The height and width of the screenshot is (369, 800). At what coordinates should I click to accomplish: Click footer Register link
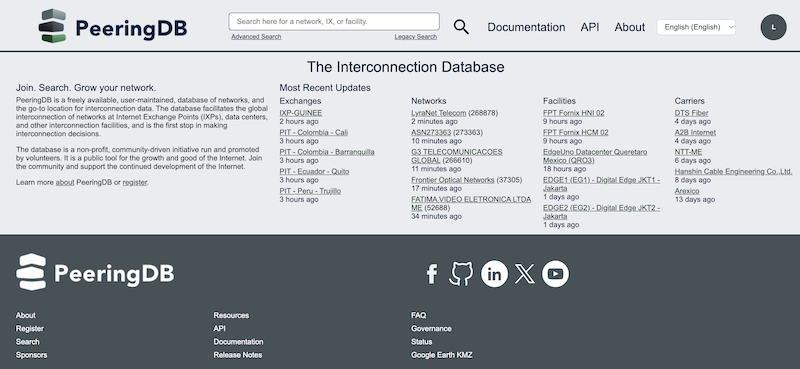pos(30,329)
